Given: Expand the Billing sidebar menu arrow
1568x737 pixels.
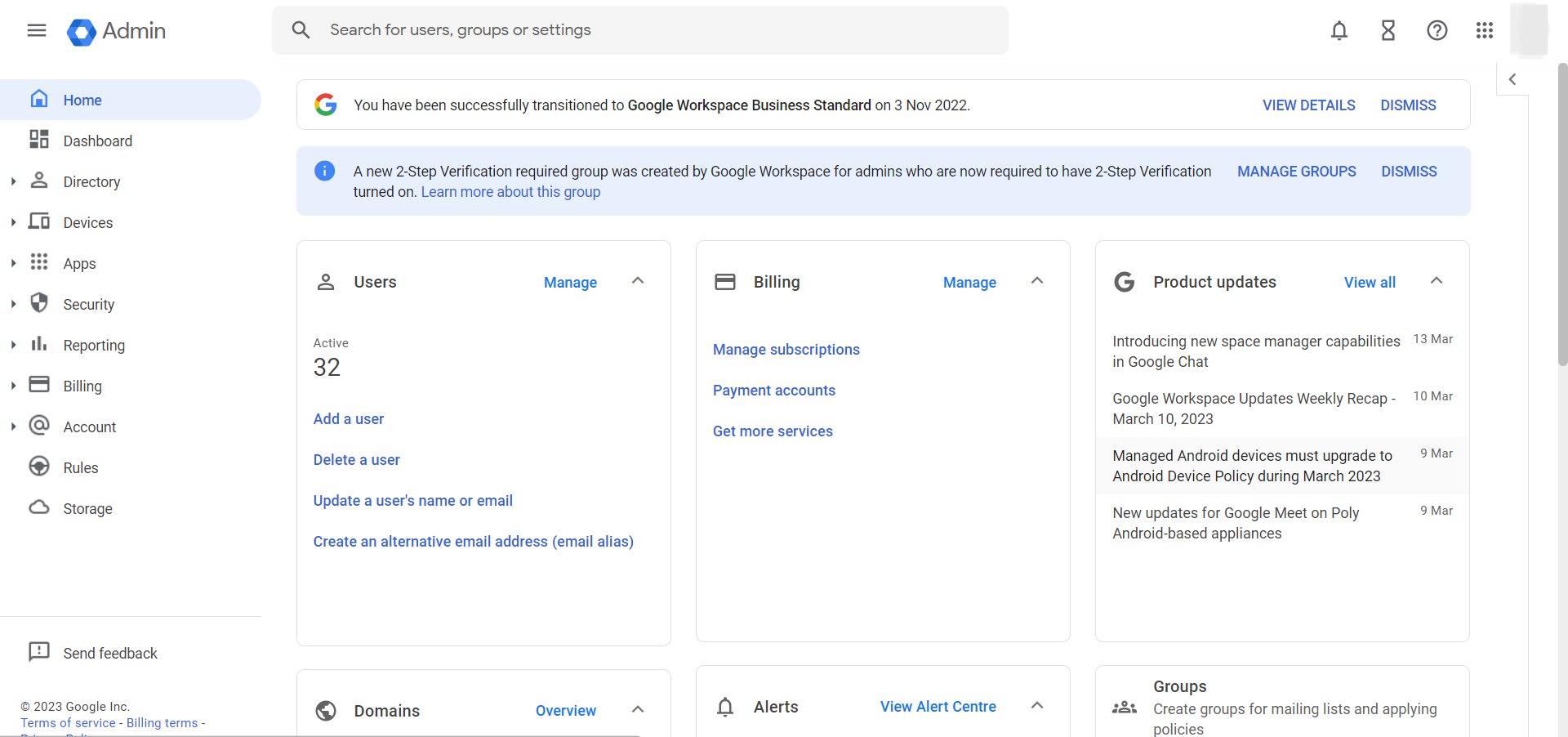Looking at the screenshot, I should (x=13, y=386).
